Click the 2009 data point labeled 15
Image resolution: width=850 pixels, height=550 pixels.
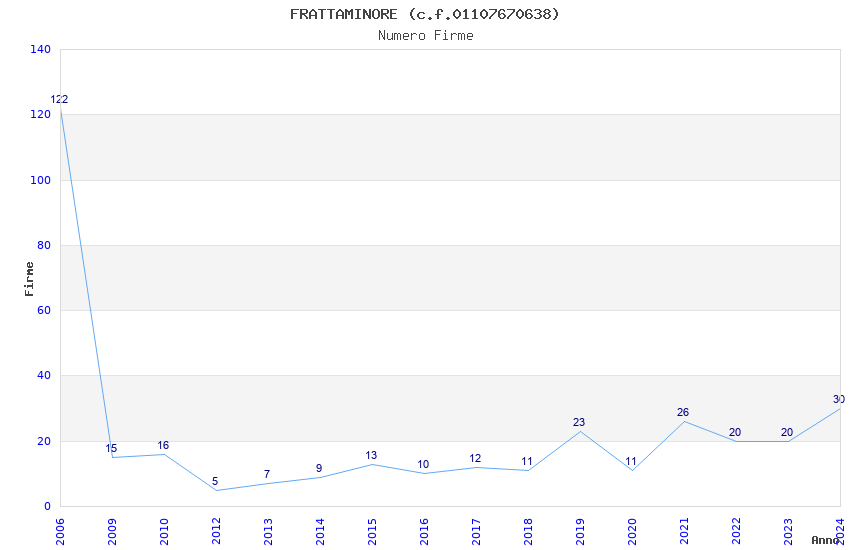tap(112, 457)
